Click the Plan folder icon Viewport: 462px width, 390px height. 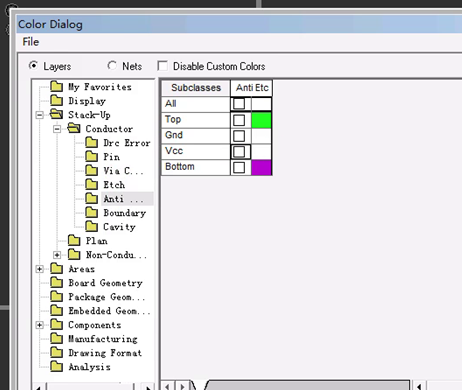(74, 240)
